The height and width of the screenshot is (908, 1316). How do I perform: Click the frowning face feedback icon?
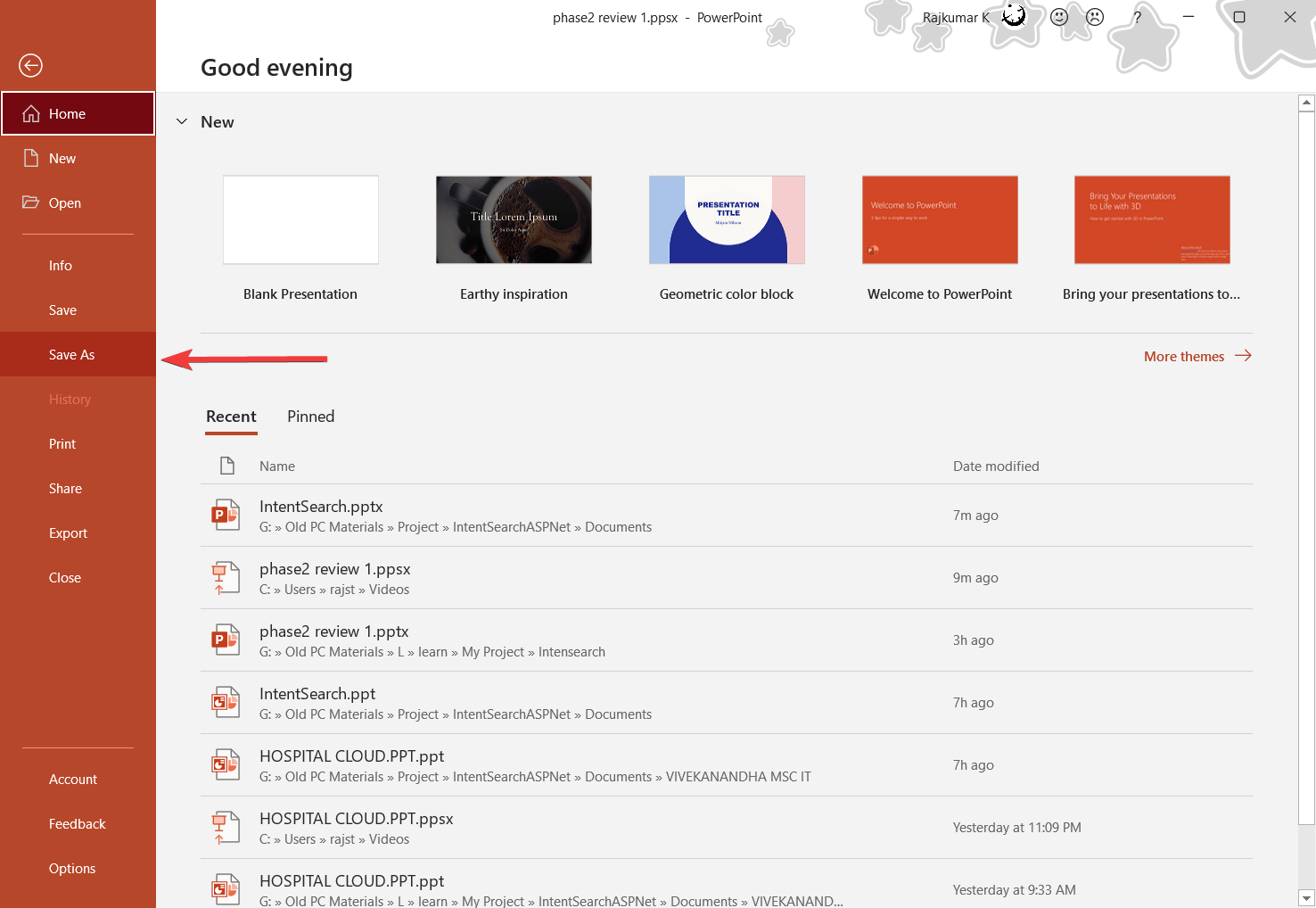coord(1095,17)
